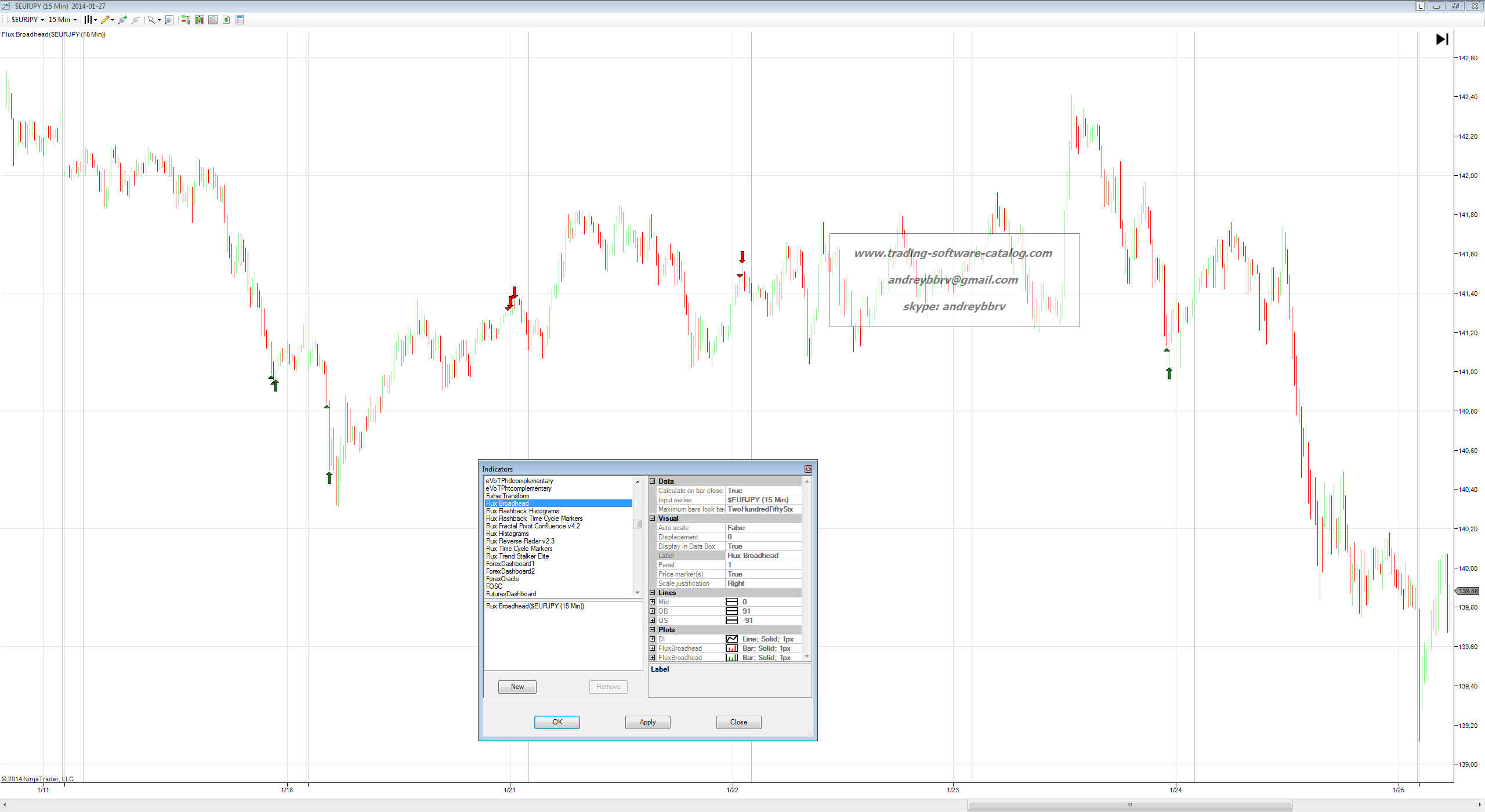Click the zoom frame magnifier icon

tap(169, 20)
